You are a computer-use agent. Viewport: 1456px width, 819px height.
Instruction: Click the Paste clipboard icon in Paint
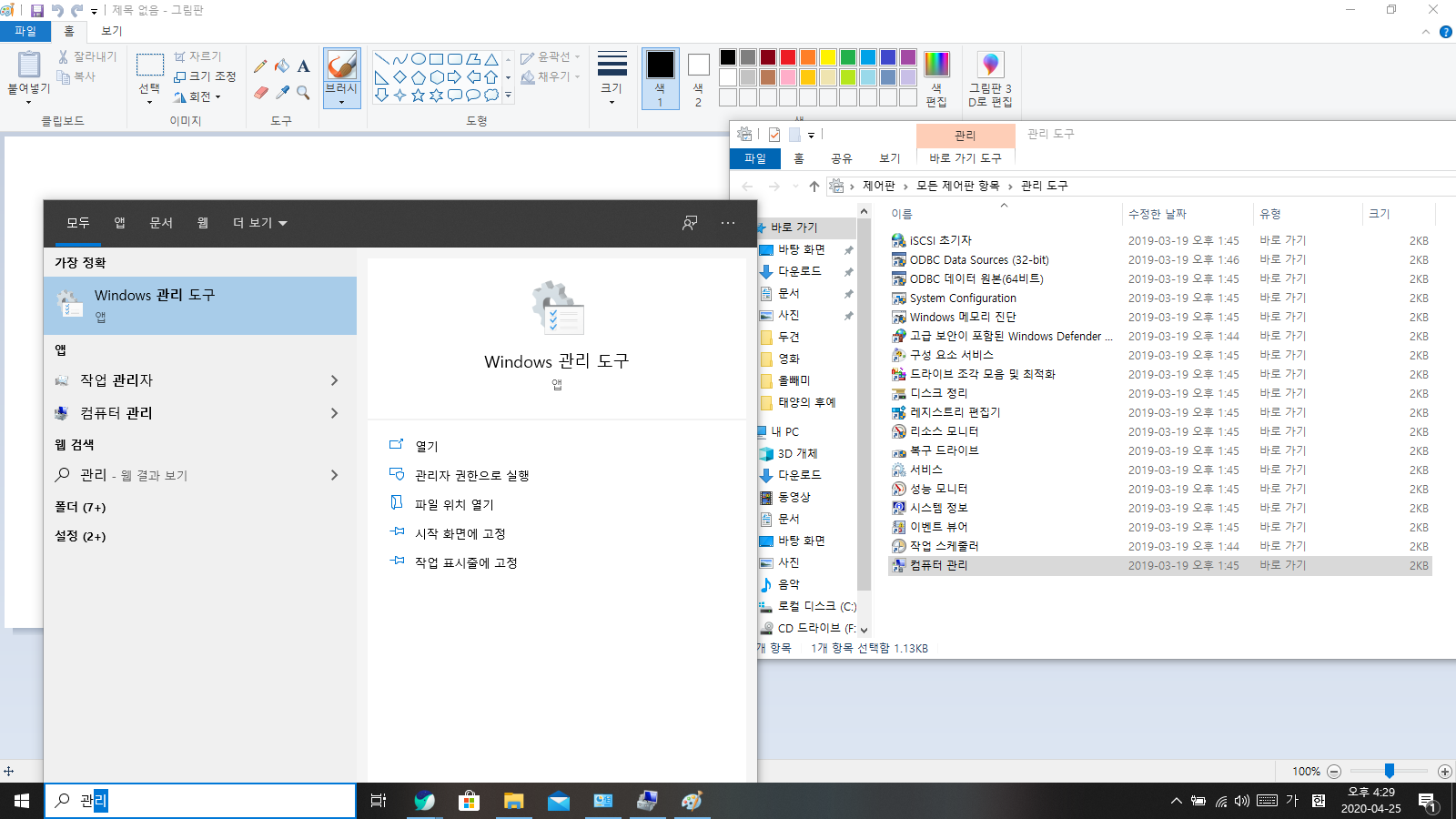(x=28, y=65)
